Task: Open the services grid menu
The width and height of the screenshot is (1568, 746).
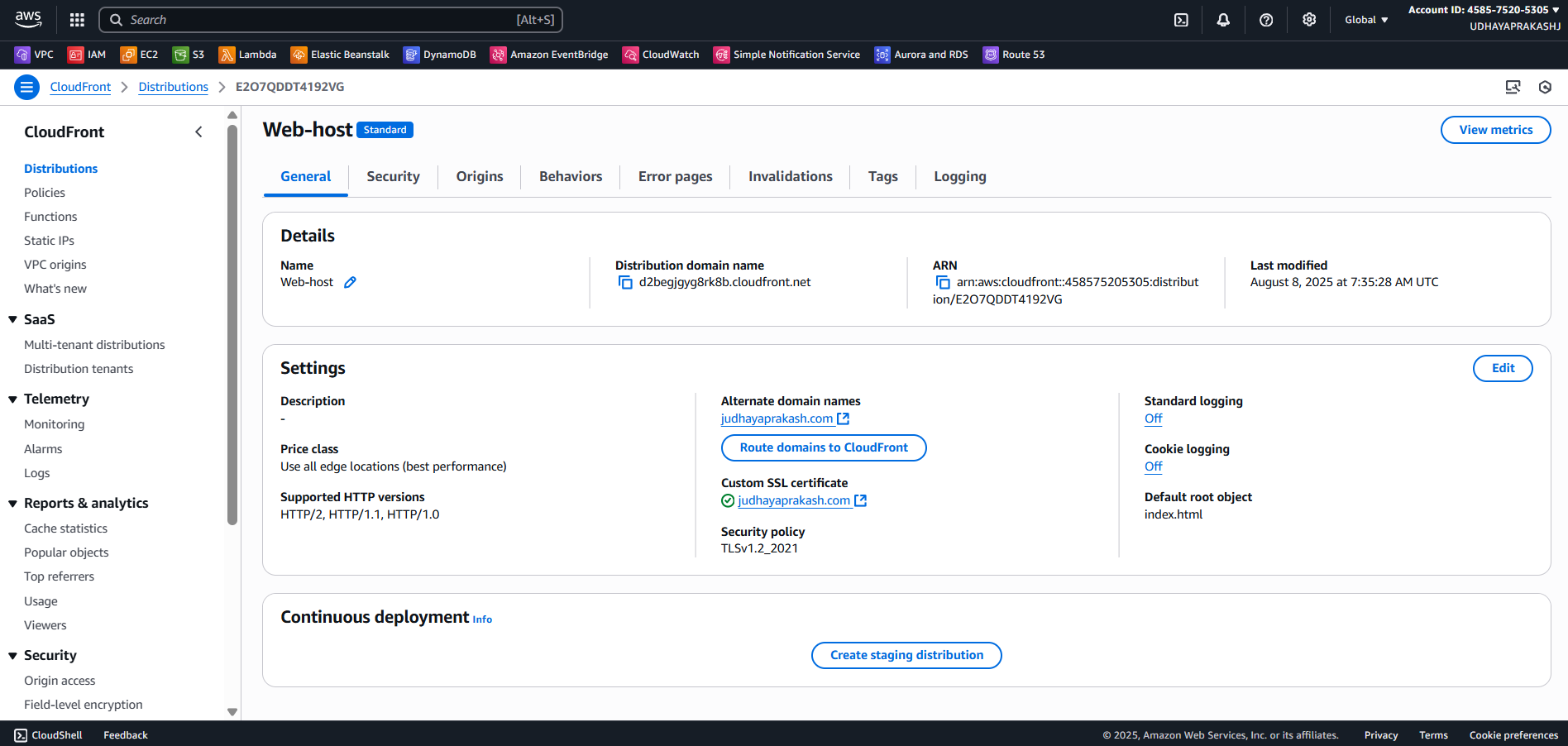Action: pyautogui.click(x=77, y=20)
